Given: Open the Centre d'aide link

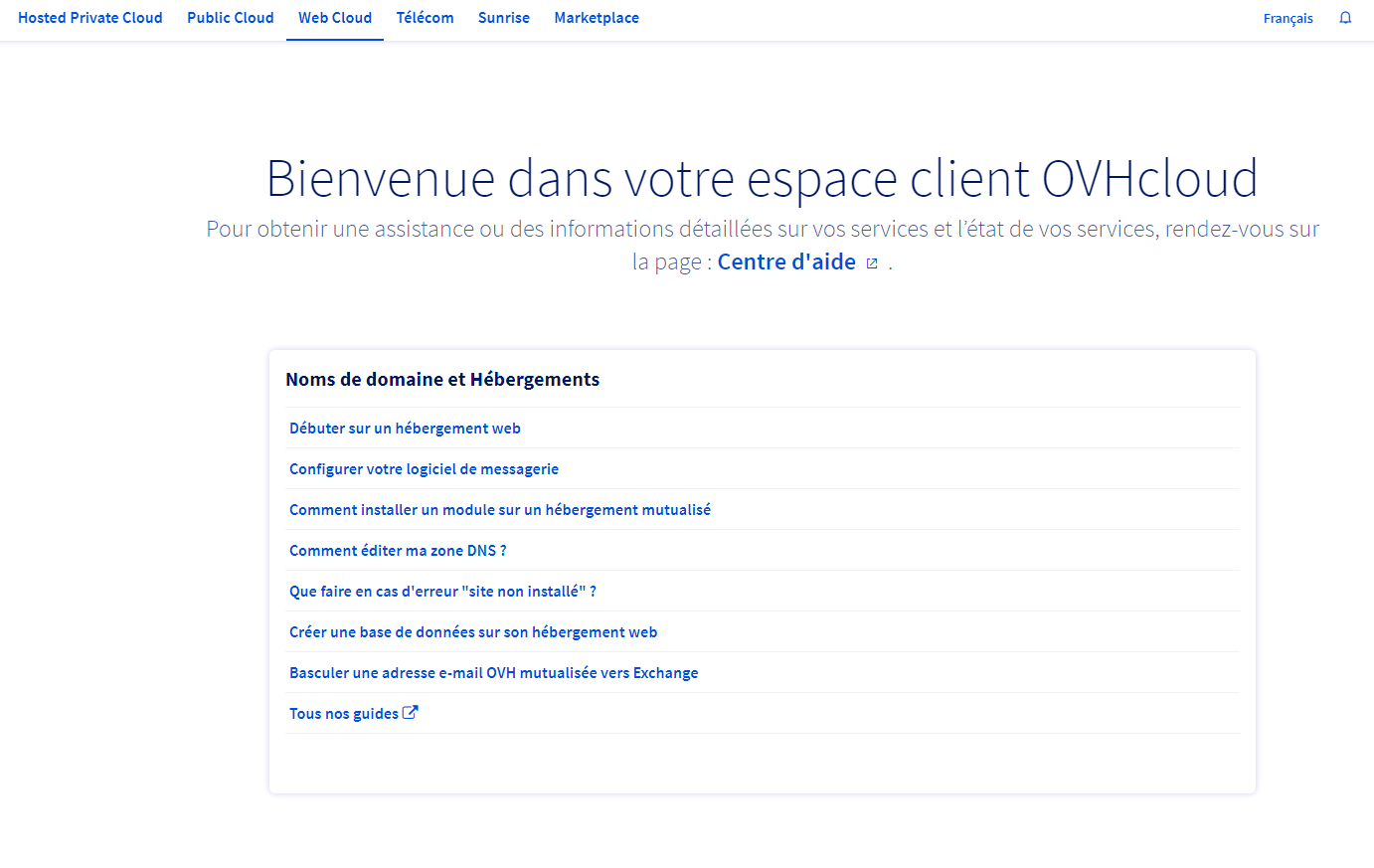Looking at the screenshot, I should [x=786, y=261].
